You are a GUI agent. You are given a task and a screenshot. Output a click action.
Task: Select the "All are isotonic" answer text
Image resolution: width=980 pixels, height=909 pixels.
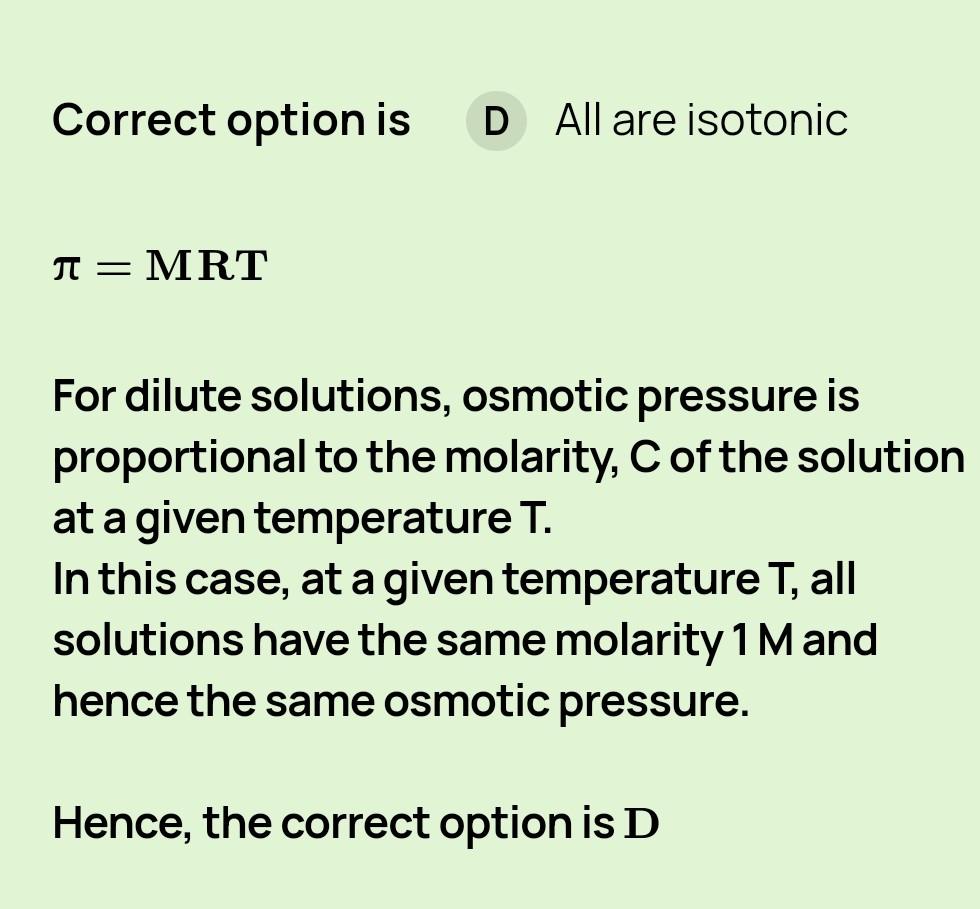700,121
